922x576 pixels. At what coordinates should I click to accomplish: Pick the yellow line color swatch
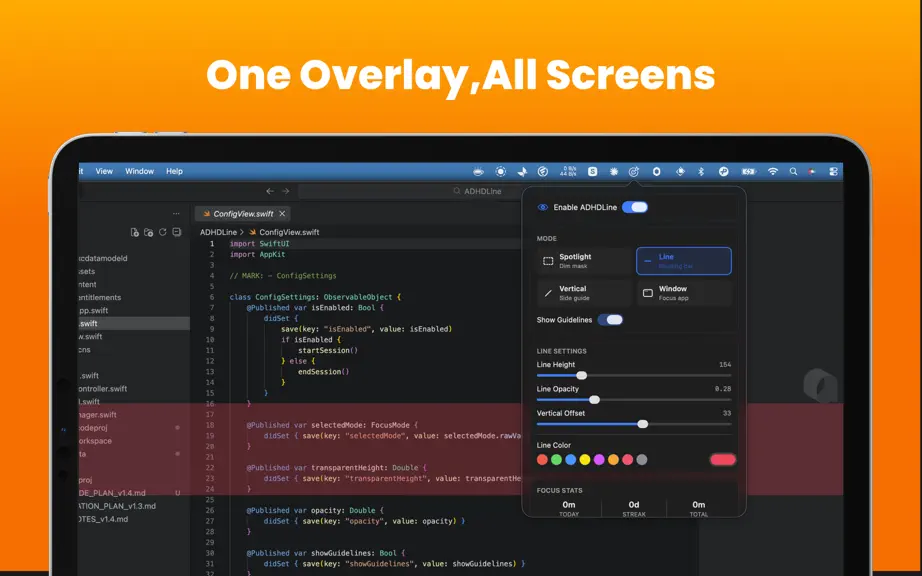click(x=584, y=460)
